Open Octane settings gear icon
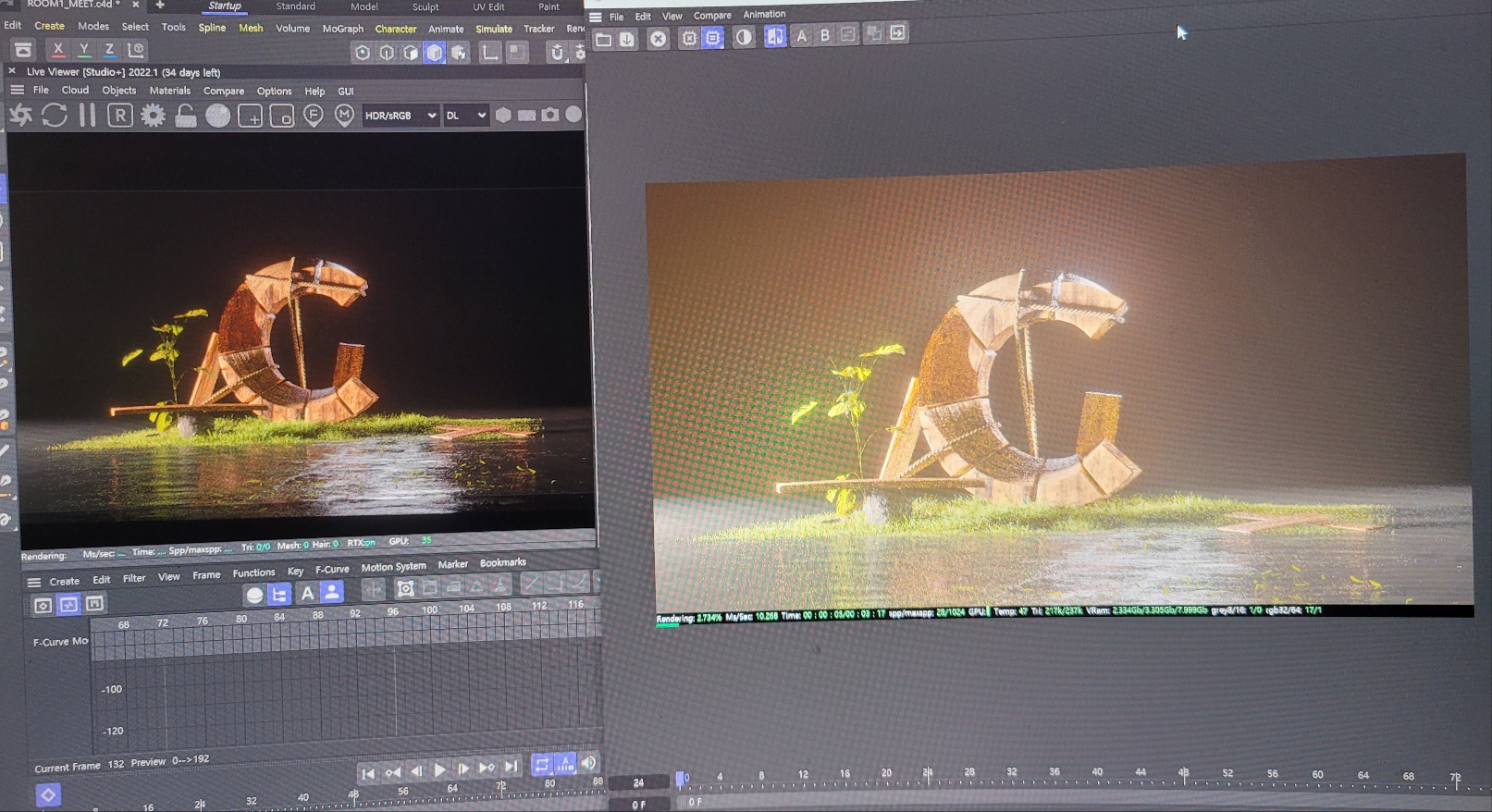The width and height of the screenshot is (1492, 812). (x=154, y=115)
